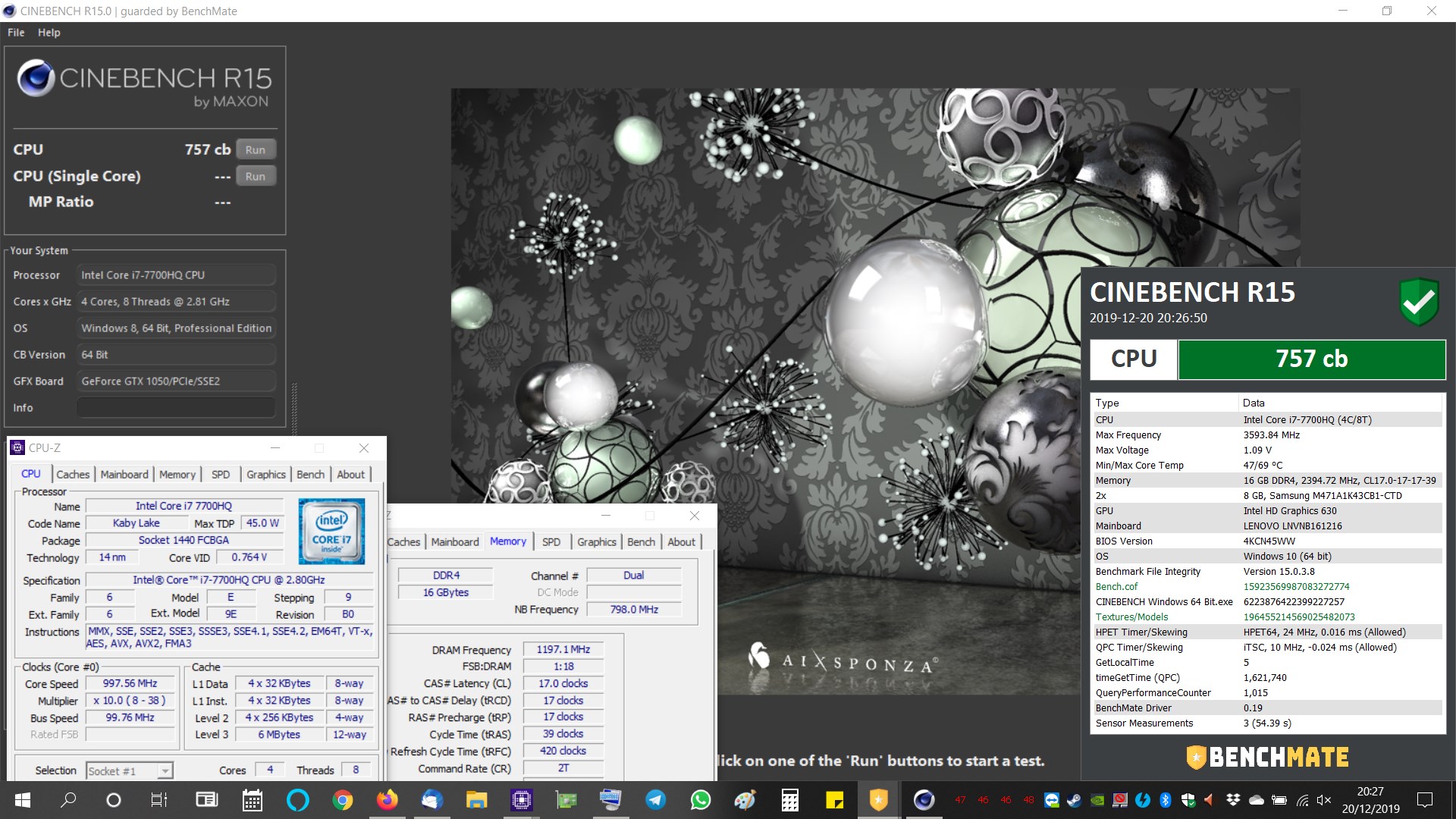Image resolution: width=1456 pixels, height=819 pixels.
Task: Switch to BenchMate orange shield taskbar icon
Action: (x=879, y=800)
